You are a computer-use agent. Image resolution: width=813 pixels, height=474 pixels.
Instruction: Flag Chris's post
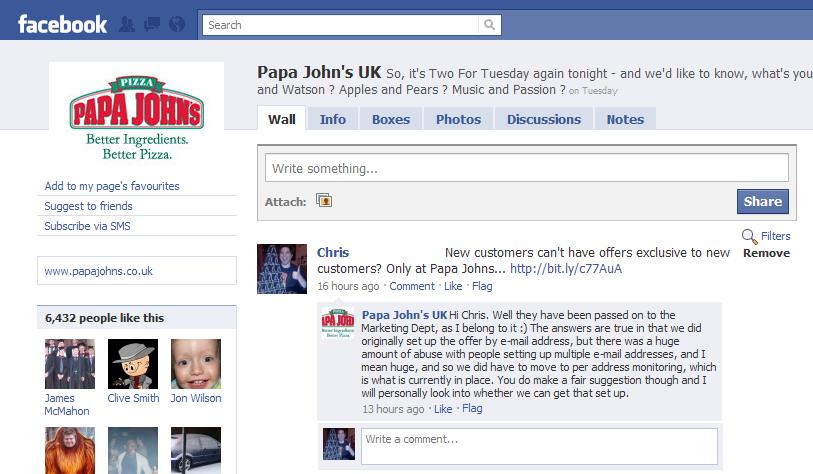point(482,286)
